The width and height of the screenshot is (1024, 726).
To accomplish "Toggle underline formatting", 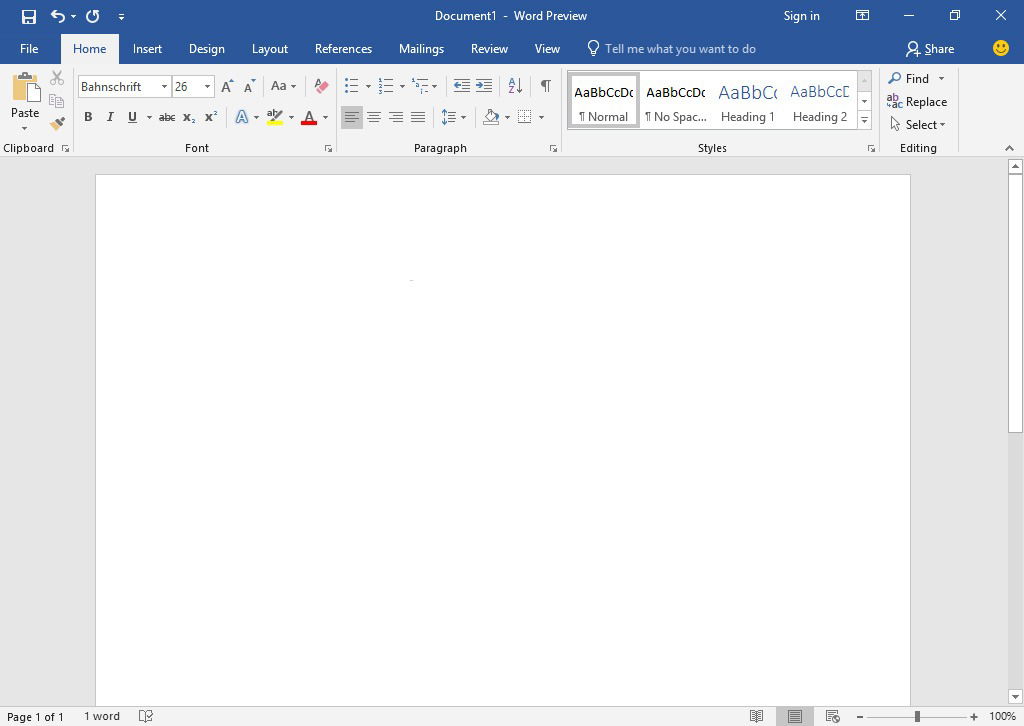I will coord(133,117).
